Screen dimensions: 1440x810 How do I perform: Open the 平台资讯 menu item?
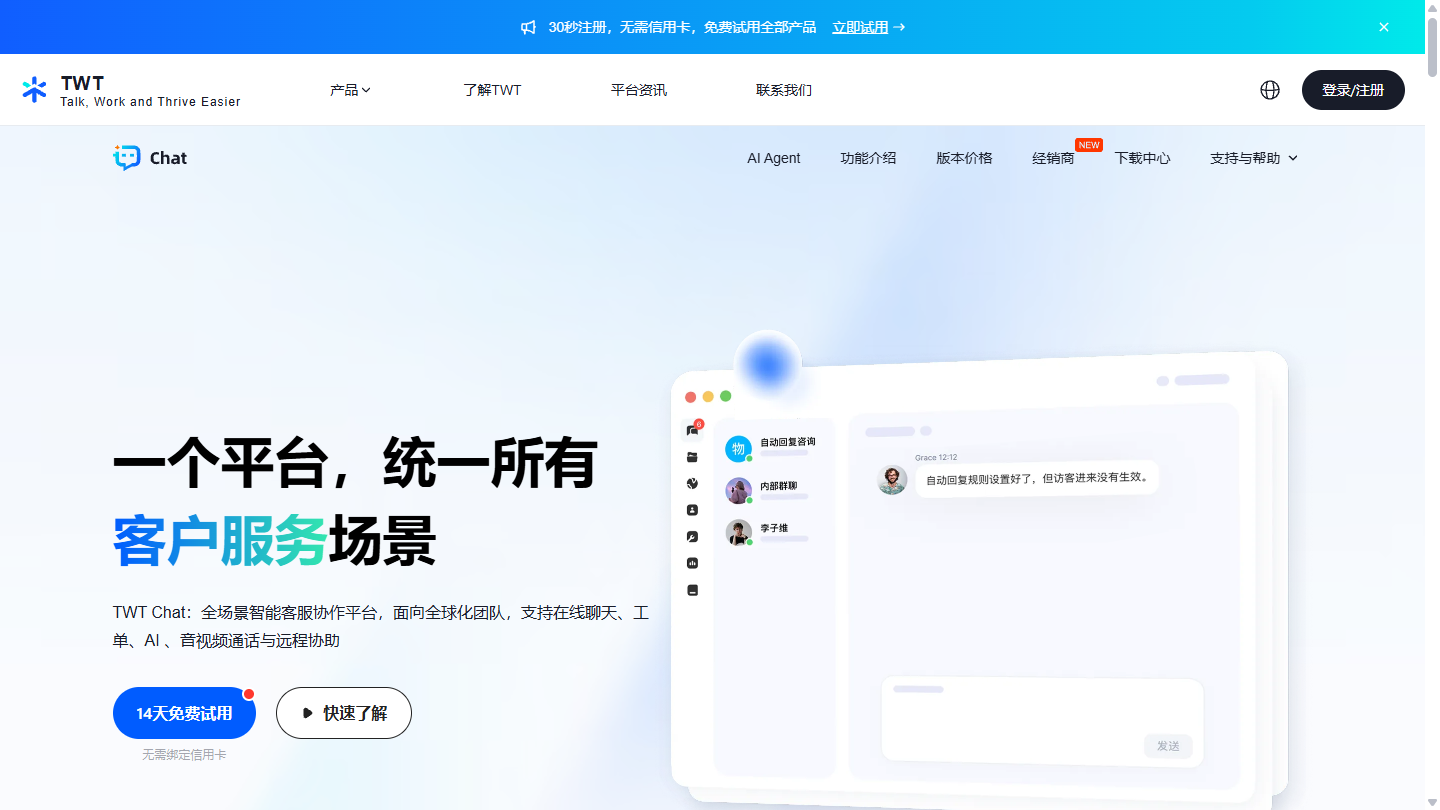coord(639,90)
